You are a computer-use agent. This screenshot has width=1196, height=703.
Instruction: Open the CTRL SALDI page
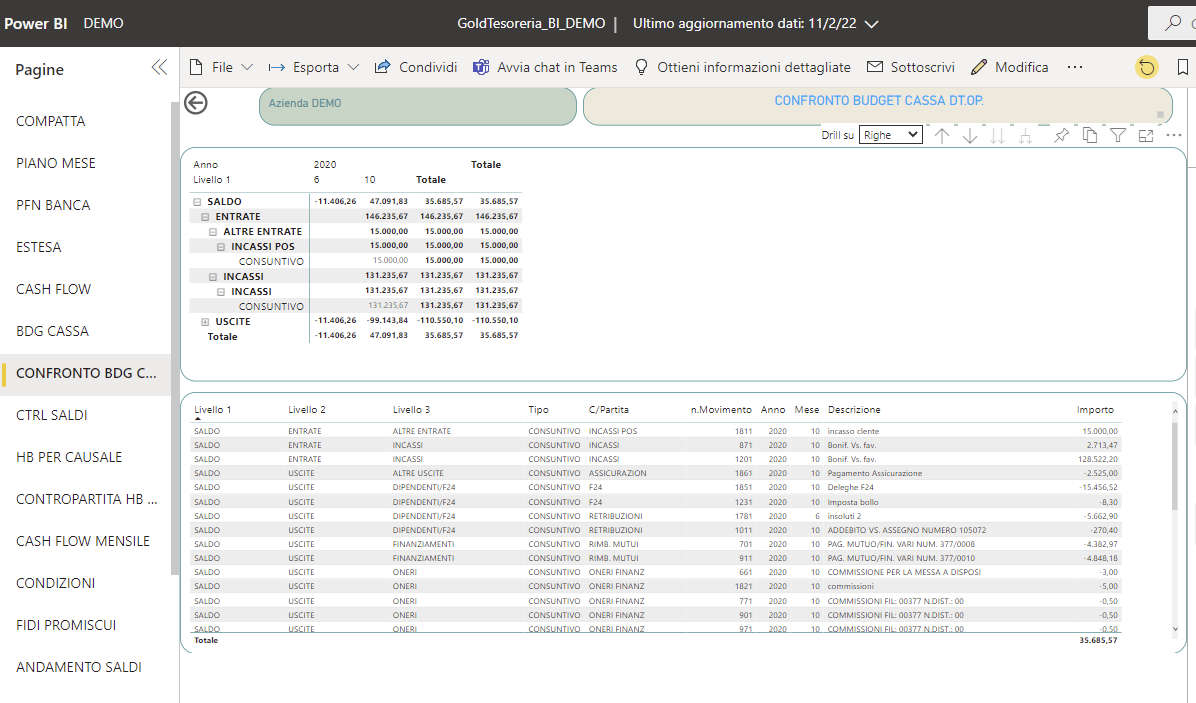52,415
